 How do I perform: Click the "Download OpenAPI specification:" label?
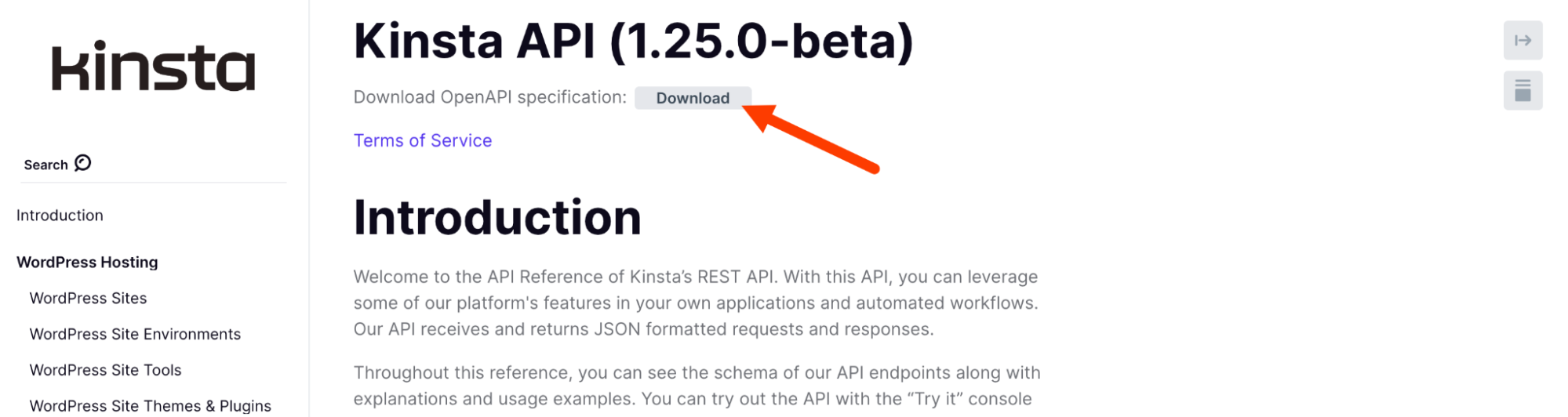pyautogui.click(x=489, y=97)
